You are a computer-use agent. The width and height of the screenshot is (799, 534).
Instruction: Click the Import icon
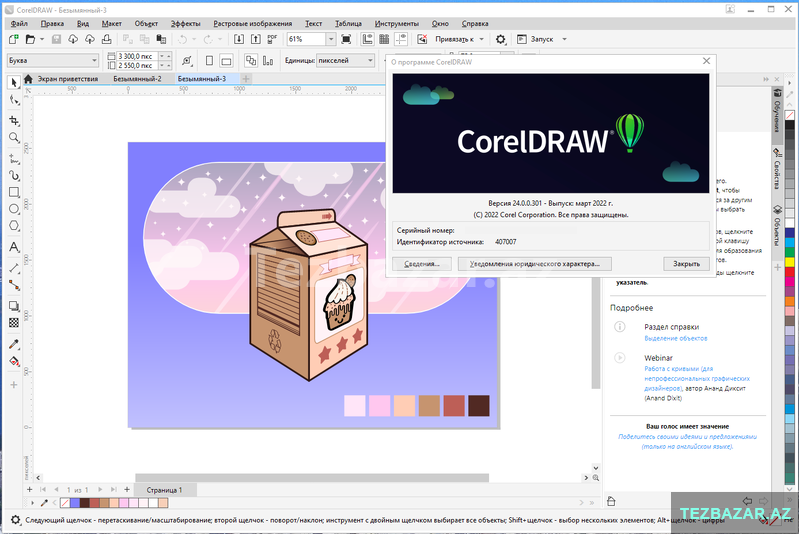pyautogui.click(x=238, y=39)
